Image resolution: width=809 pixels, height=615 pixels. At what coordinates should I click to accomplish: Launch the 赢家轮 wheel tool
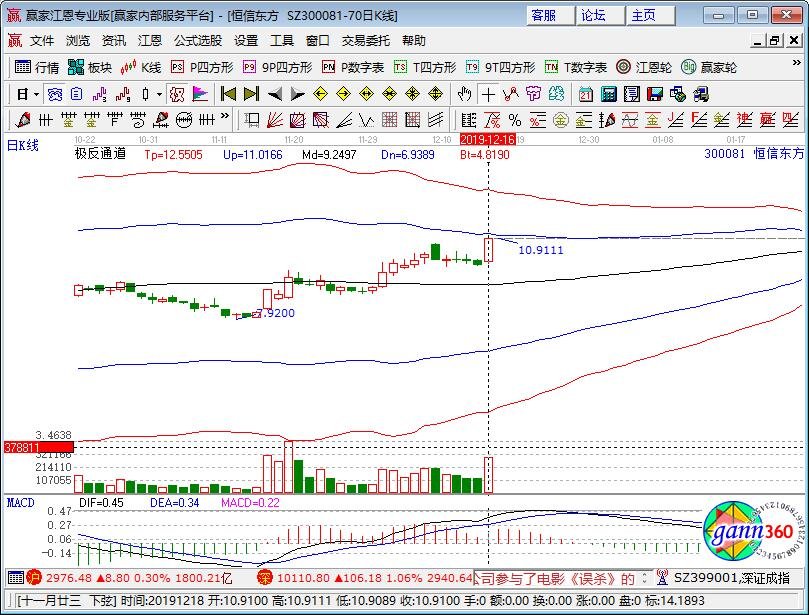point(709,67)
